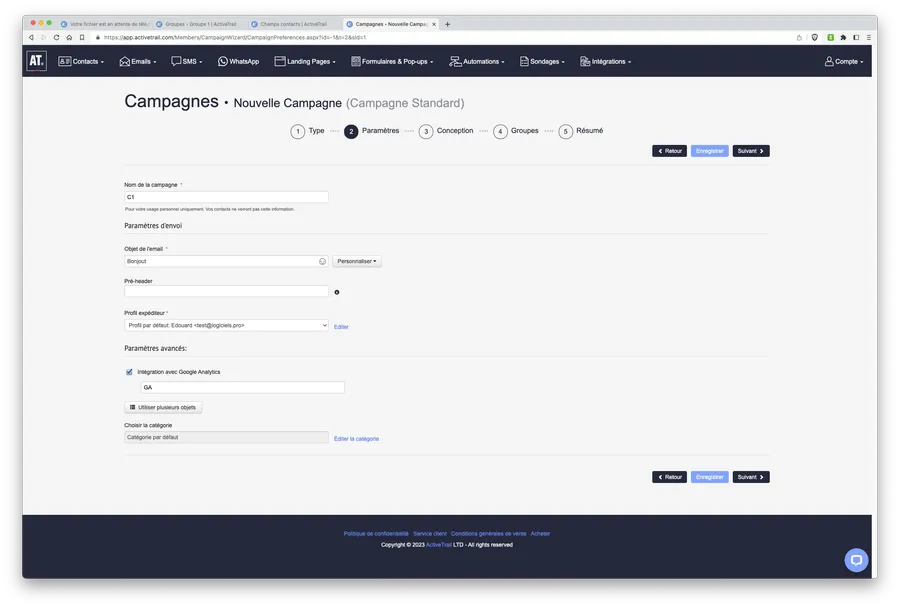The width and height of the screenshot is (900, 608).
Task: Click the Utiliser plusieurs objets button
Action: [x=163, y=408]
